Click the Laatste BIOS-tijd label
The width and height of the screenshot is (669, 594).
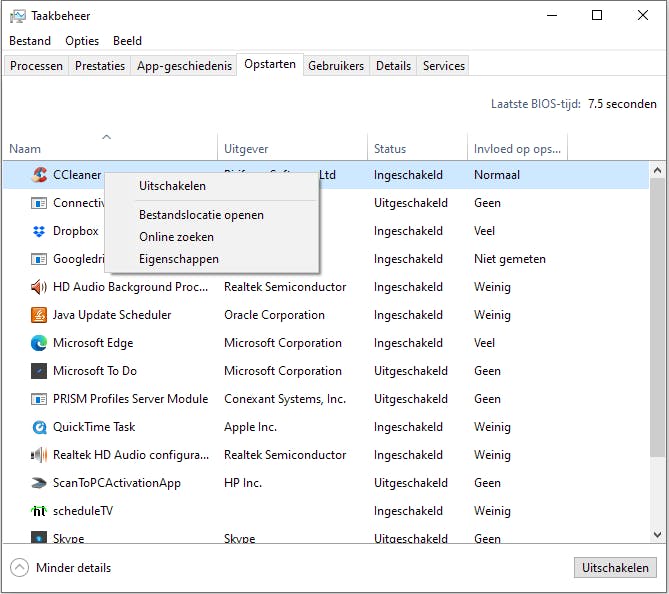point(535,104)
